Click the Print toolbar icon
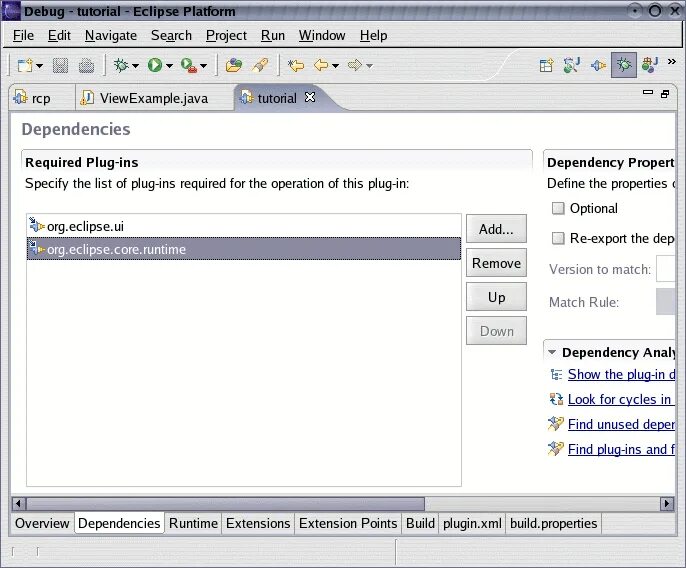The image size is (686, 568). pos(86,66)
